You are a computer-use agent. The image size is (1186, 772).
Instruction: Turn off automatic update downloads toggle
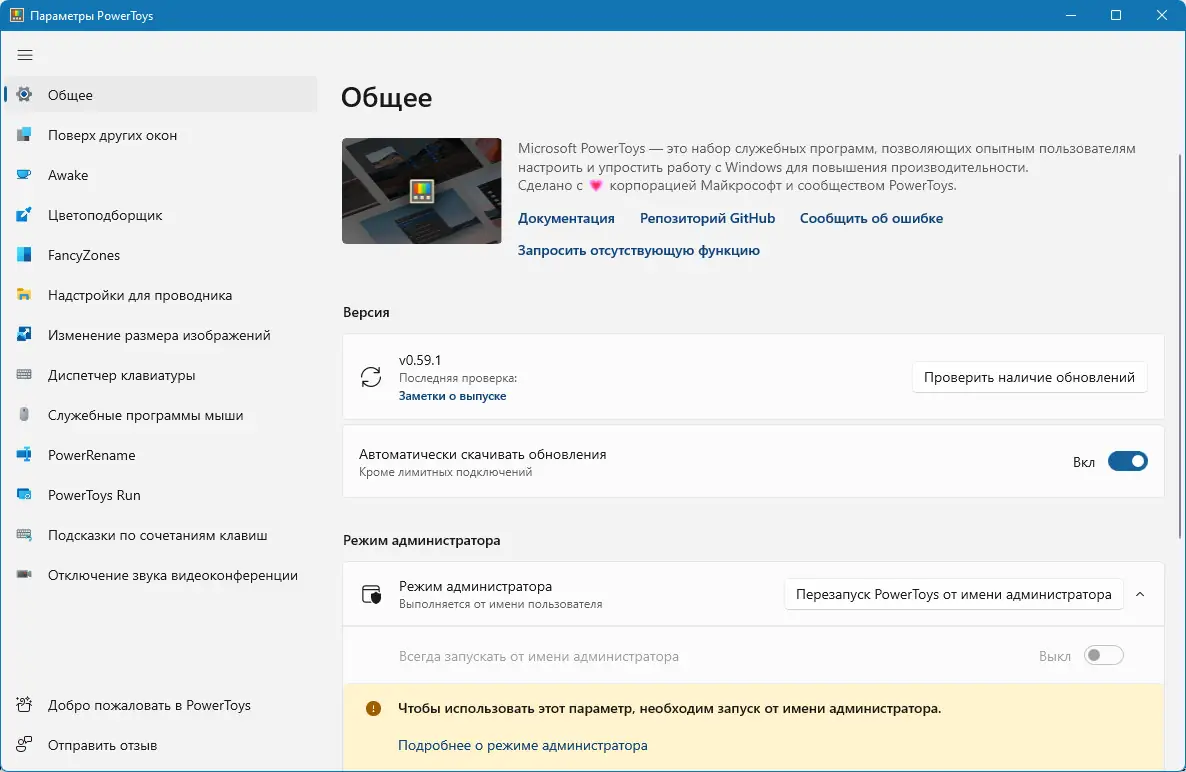point(1128,461)
